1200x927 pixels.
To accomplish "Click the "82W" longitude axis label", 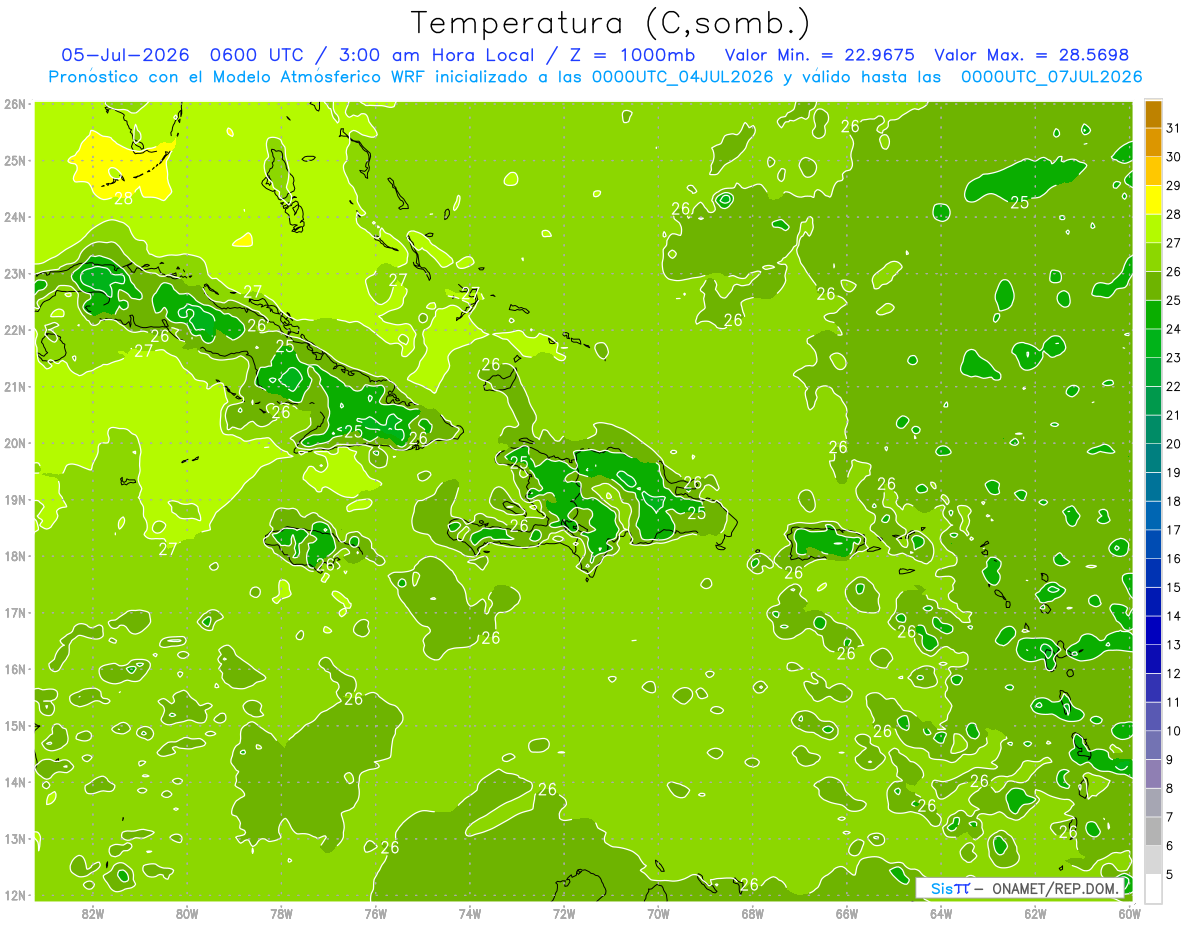I will coord(93,913).
